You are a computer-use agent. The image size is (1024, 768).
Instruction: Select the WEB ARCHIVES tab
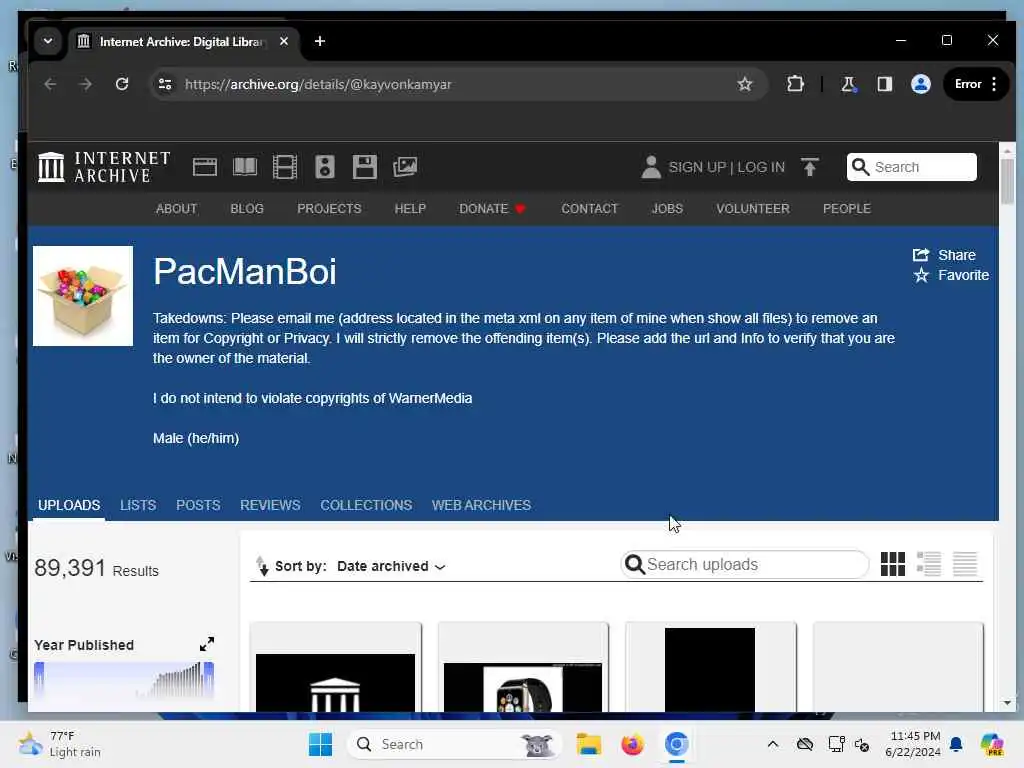point(481,505)
